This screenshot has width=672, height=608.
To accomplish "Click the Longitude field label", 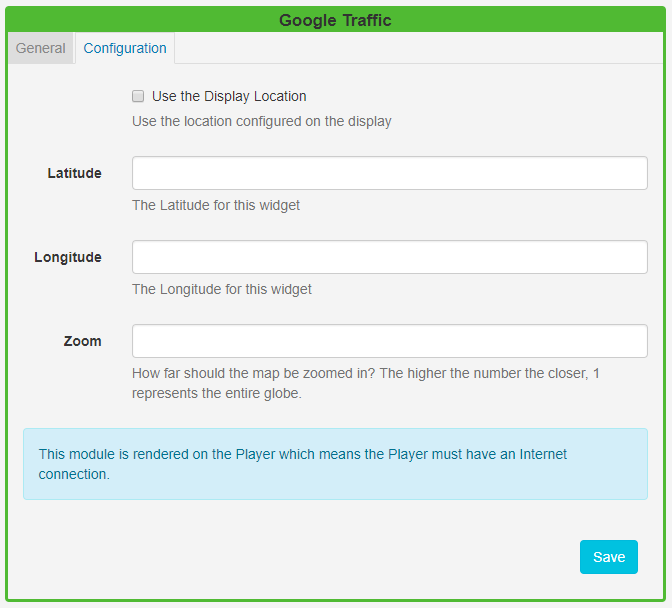I will [68, 257].
